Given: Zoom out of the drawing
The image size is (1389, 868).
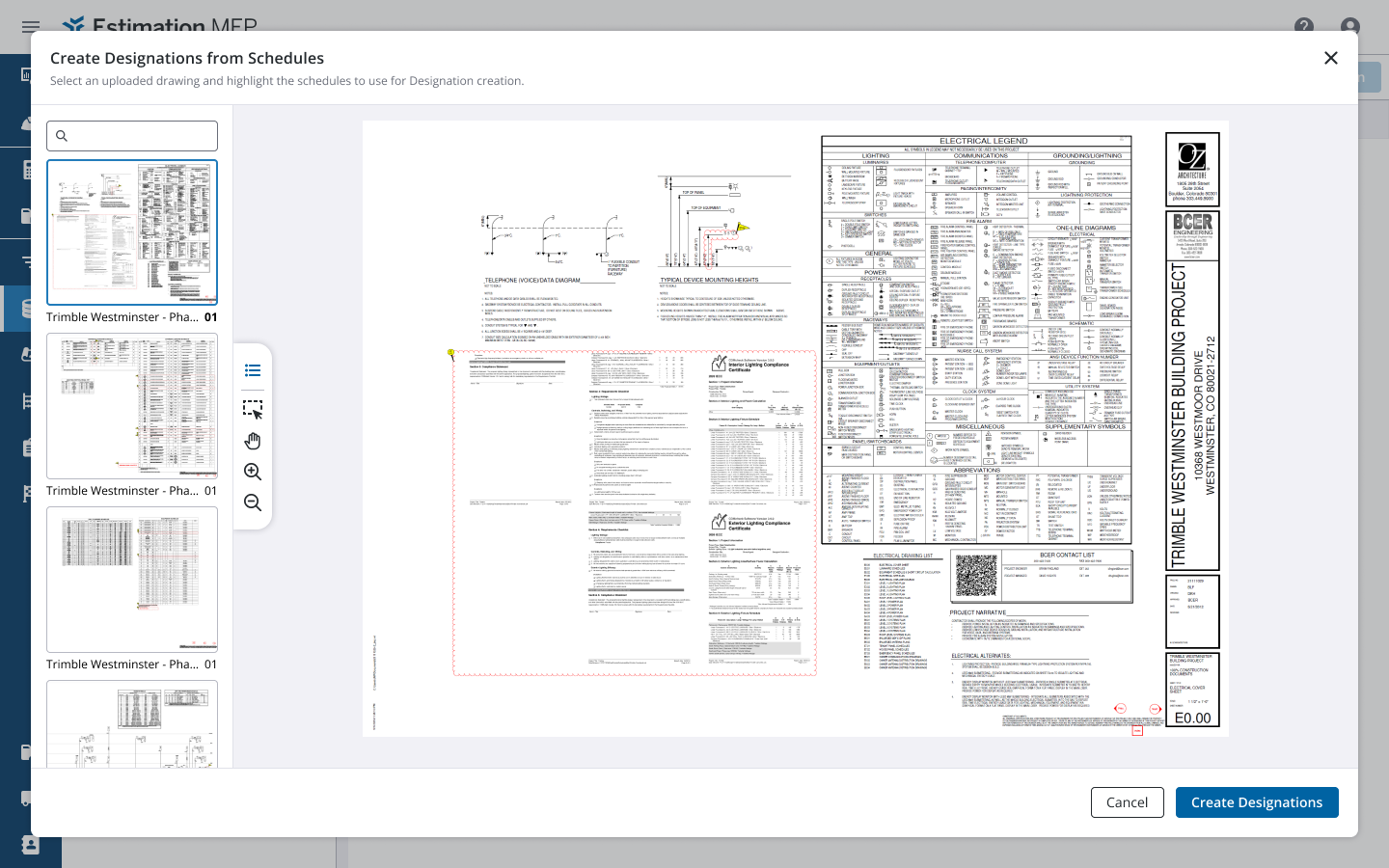Looking at the screenshot, I should tap(253, 502).
